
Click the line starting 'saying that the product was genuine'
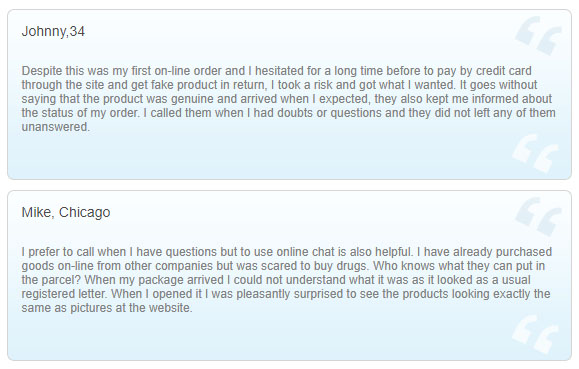[x=287, y=99]
